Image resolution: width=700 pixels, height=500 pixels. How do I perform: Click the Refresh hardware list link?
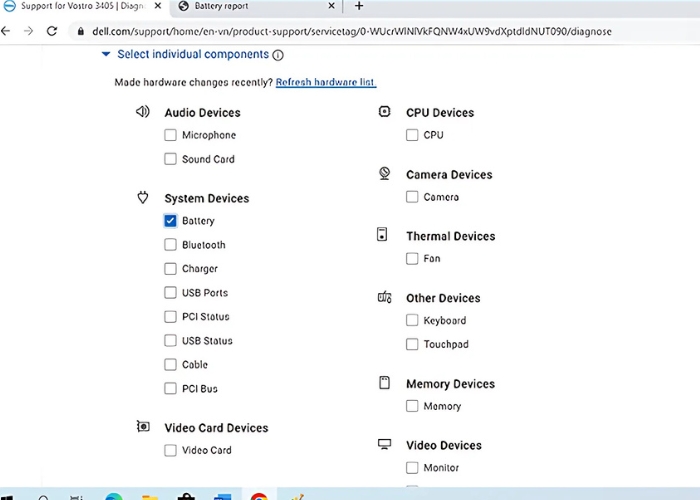(326, 82)
